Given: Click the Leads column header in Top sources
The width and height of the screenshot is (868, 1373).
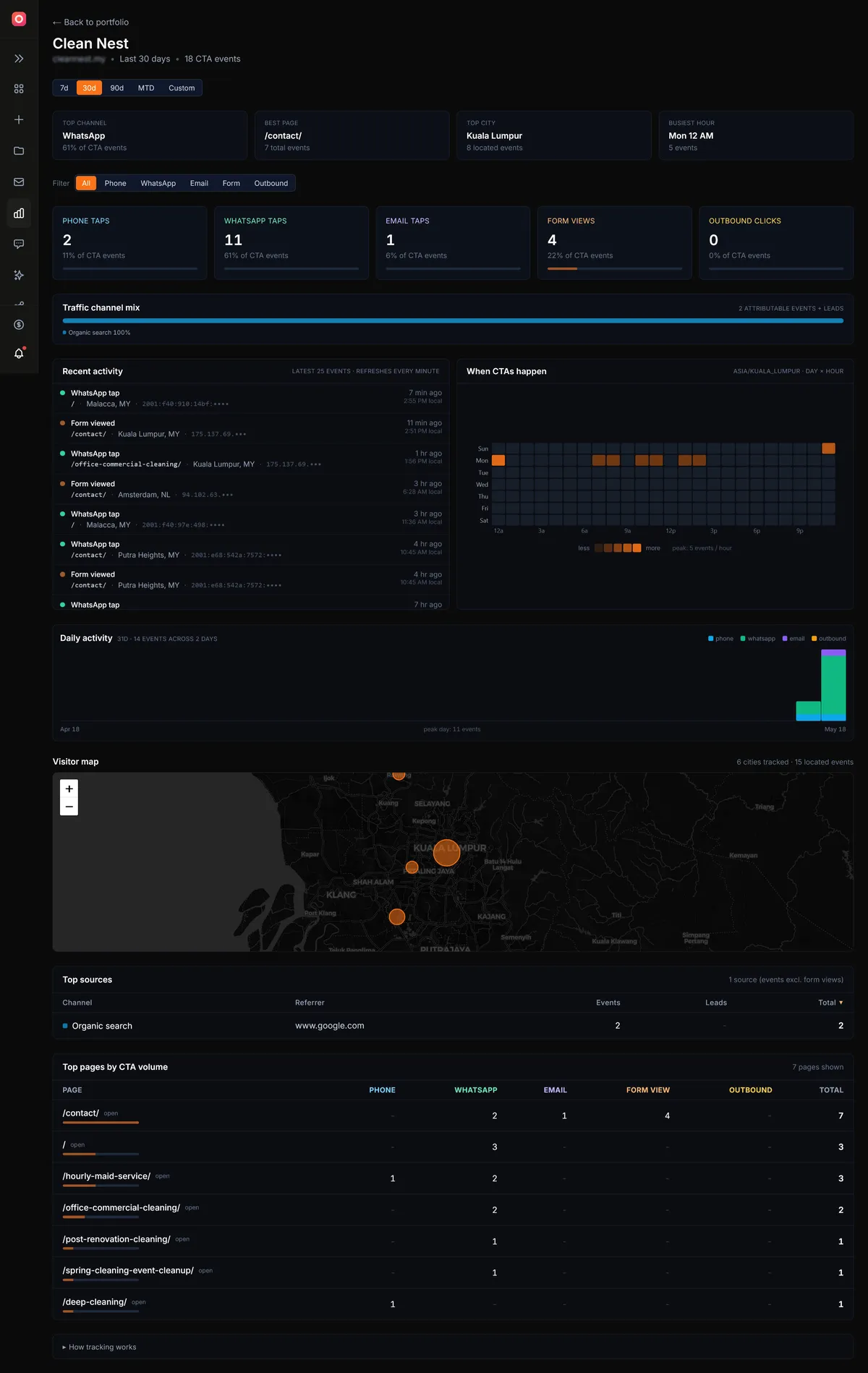Looking at the screenshot, I should pos(716,1003).
